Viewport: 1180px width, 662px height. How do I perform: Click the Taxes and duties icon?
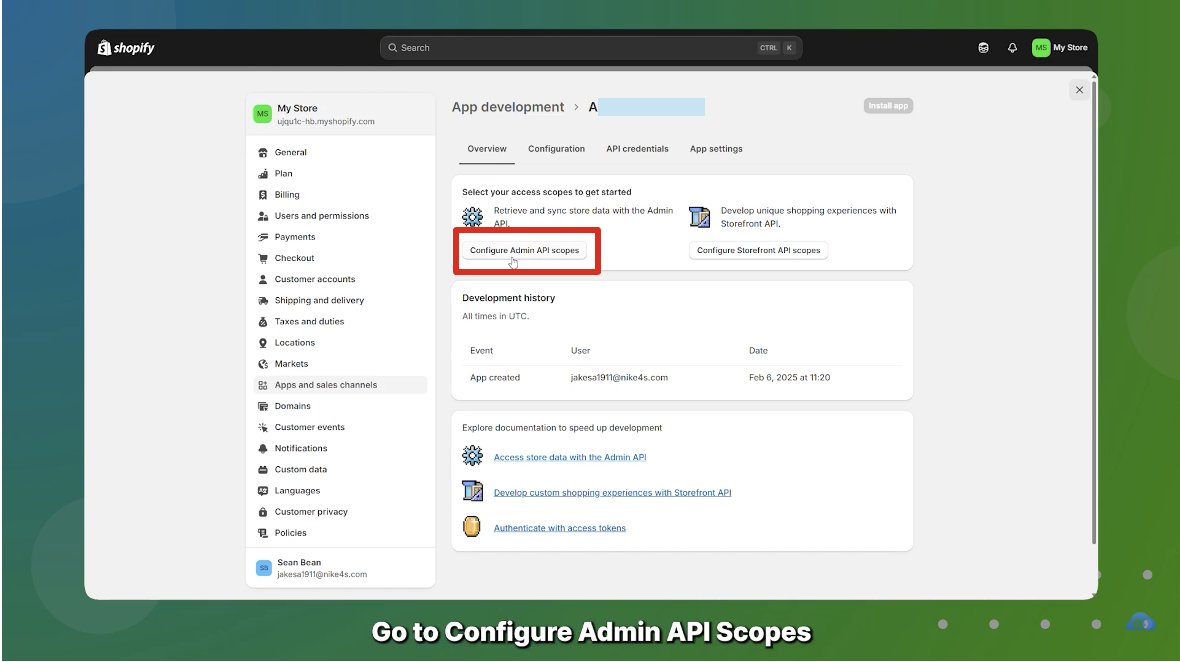click(263, 321)
